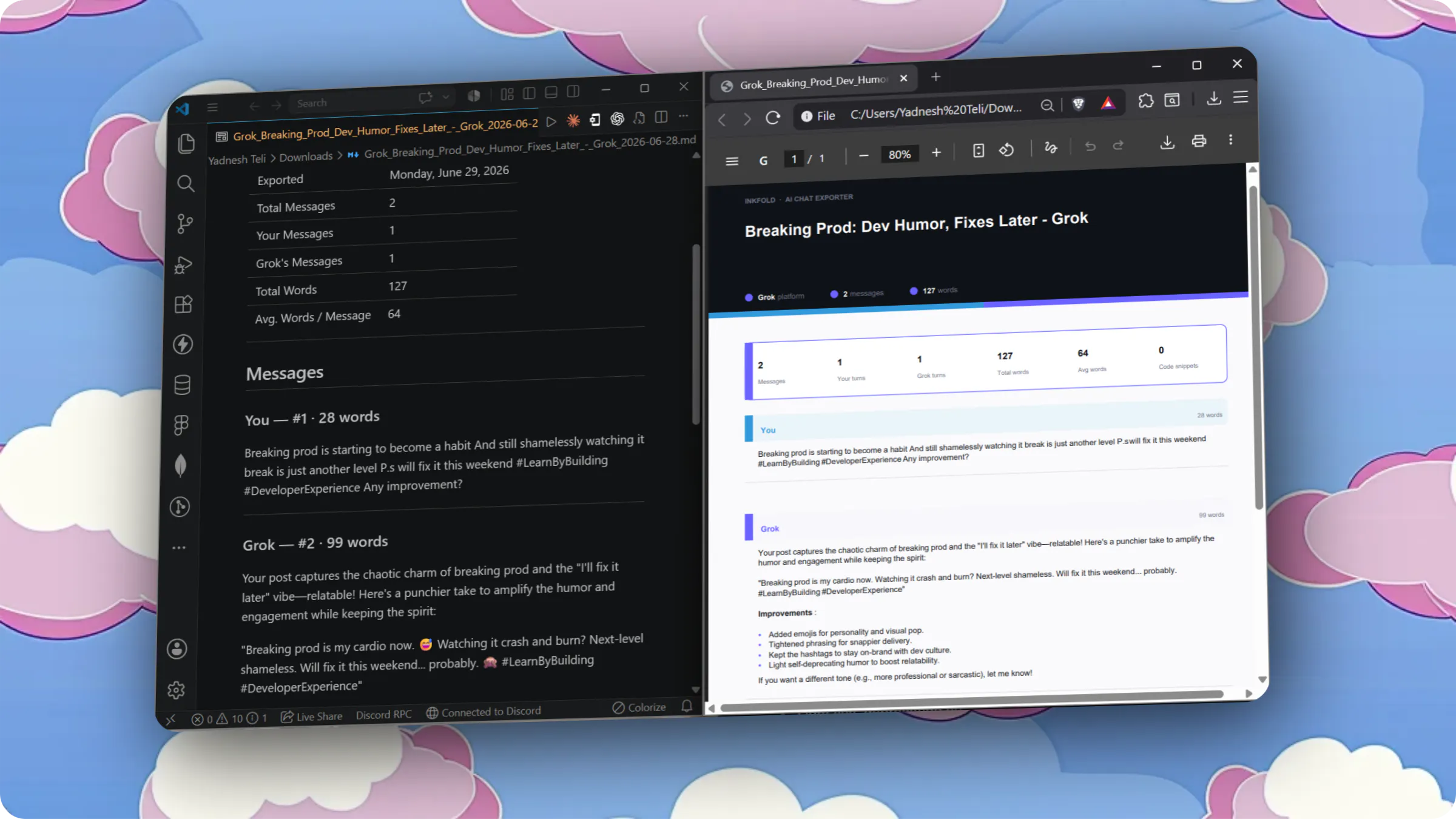Open Brave Shields lion icon

click(1078, 104)
